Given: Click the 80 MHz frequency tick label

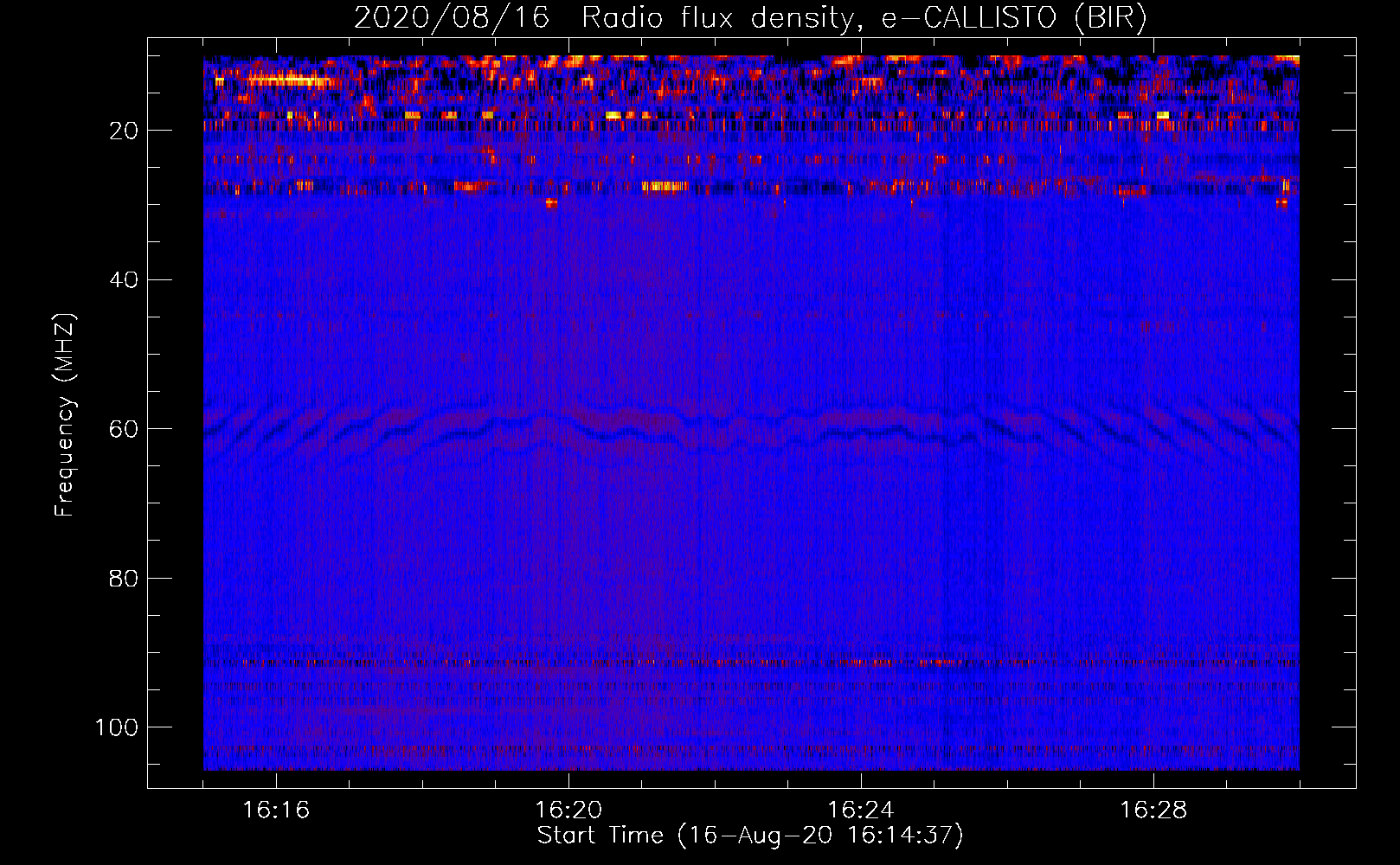Looking at the screenshot, I should pyautogui.click(x=123, y=579).
